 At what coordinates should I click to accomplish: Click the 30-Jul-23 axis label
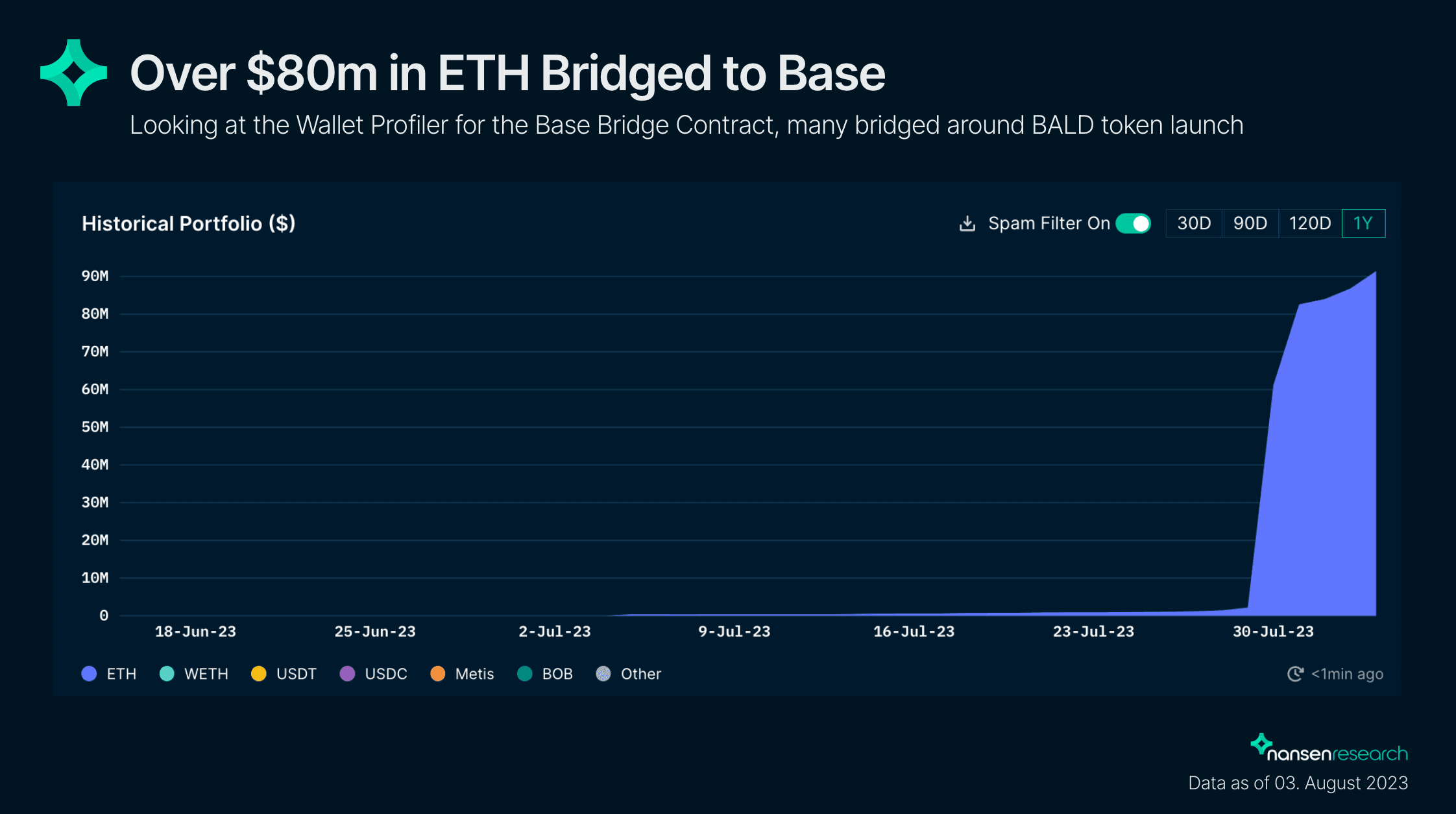[1274, 631]
